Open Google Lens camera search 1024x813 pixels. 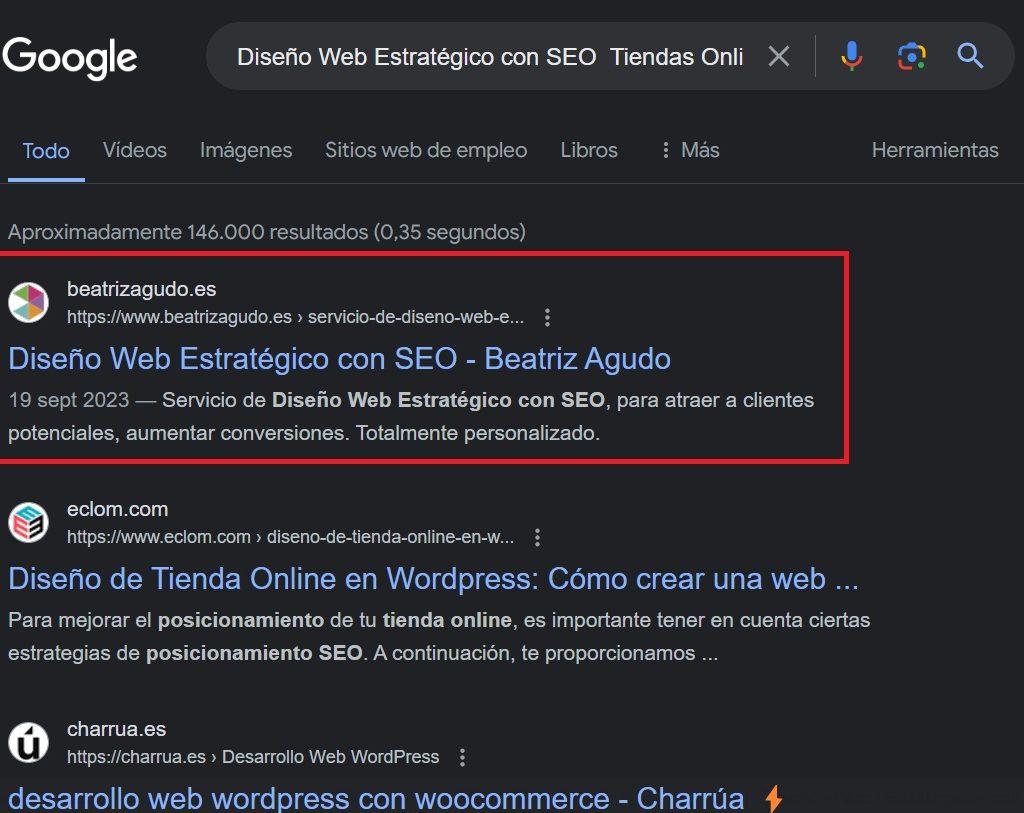coord(910,56)
